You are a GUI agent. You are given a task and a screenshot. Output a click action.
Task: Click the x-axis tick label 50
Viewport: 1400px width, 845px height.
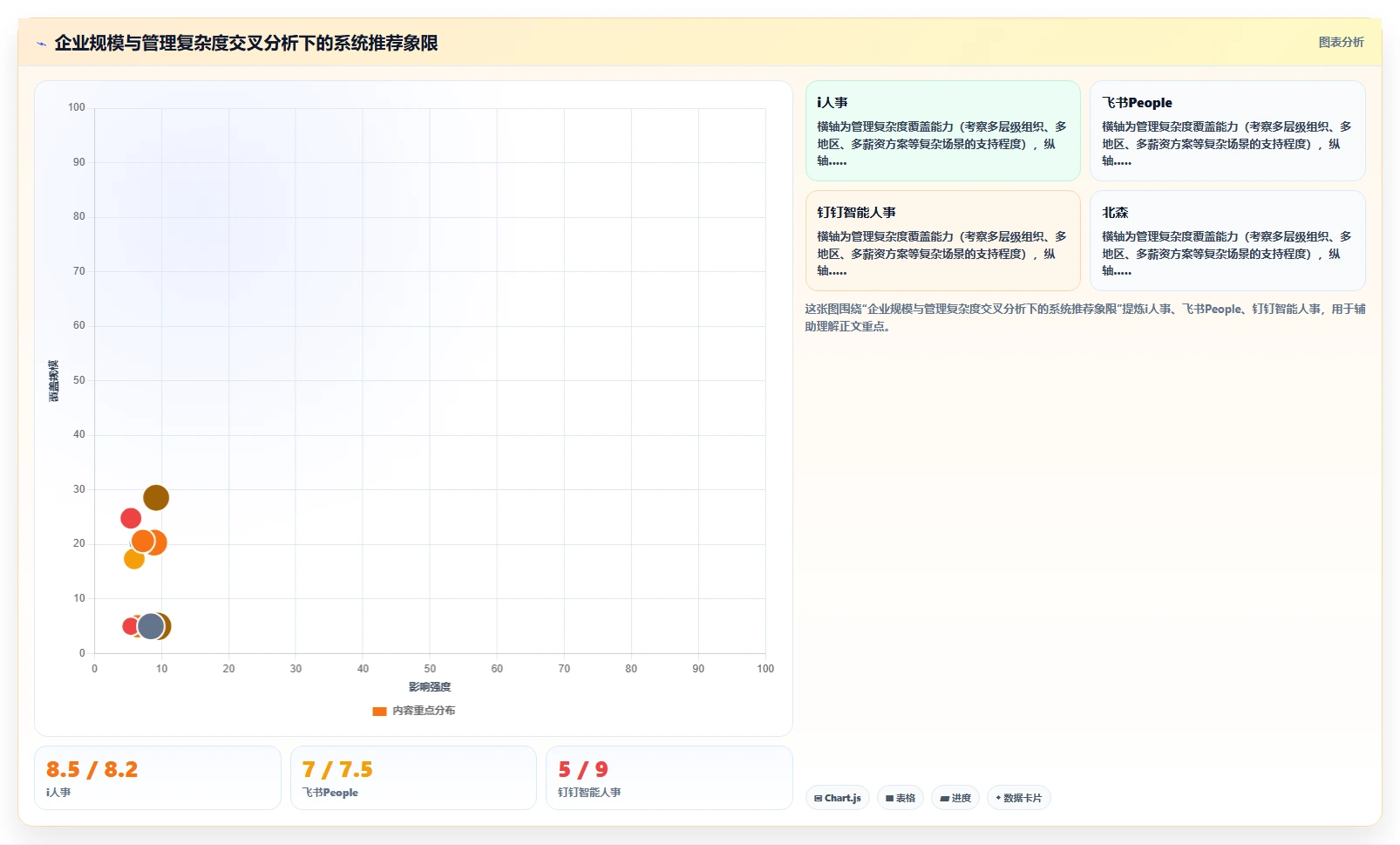tap(430, 669)
